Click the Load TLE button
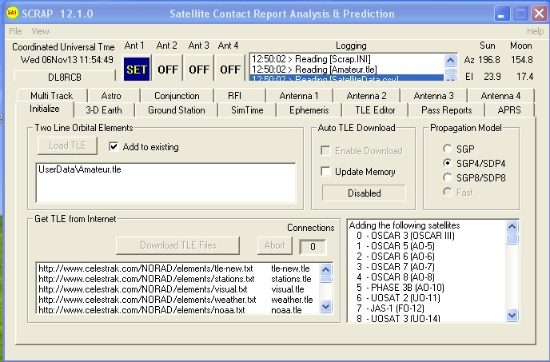 [x=67, y=145]
